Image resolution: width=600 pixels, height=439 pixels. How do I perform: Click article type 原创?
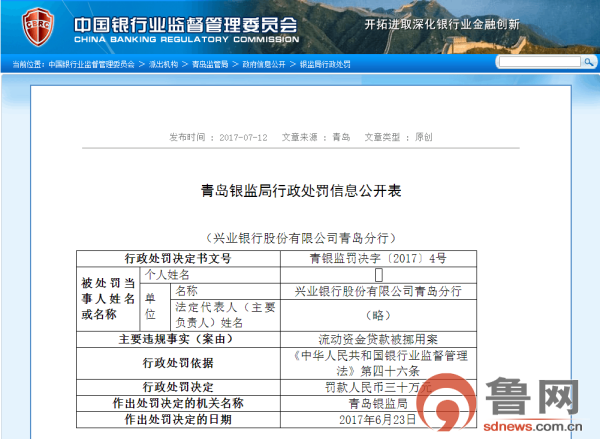coord(424,137)
